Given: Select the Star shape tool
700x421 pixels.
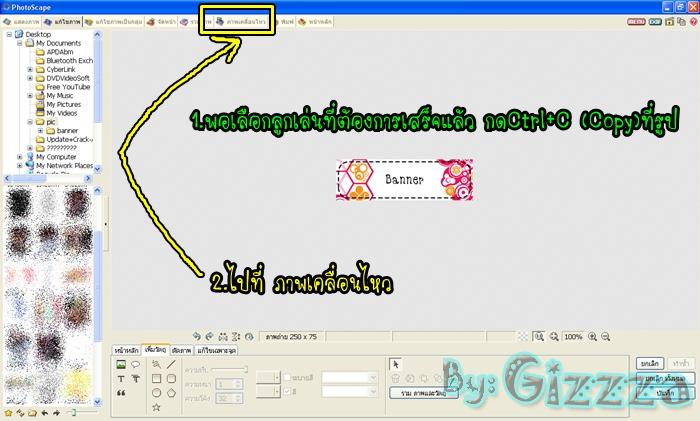Looking at the screenshot, I should pos(156,407).
